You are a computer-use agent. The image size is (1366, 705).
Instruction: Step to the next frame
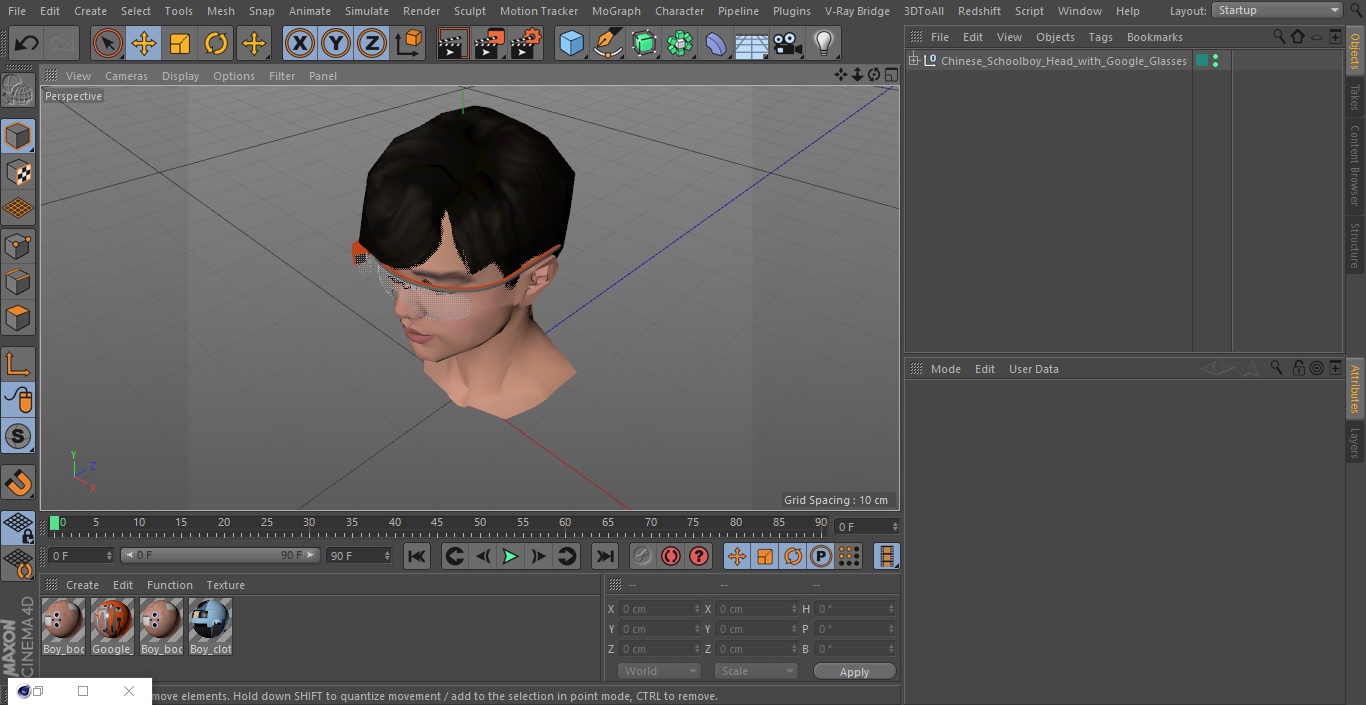tap(538, 556)
